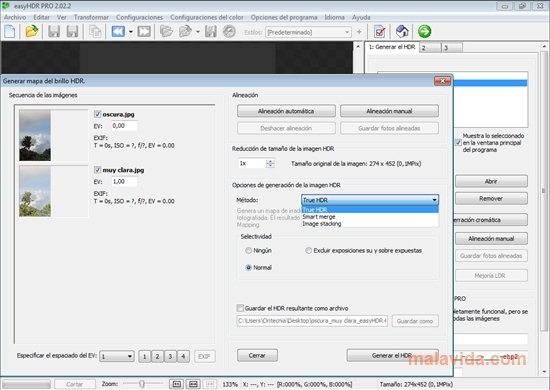Screen dimensions: 550x390
Task: Open the Archivo menu
Action: 15,17
